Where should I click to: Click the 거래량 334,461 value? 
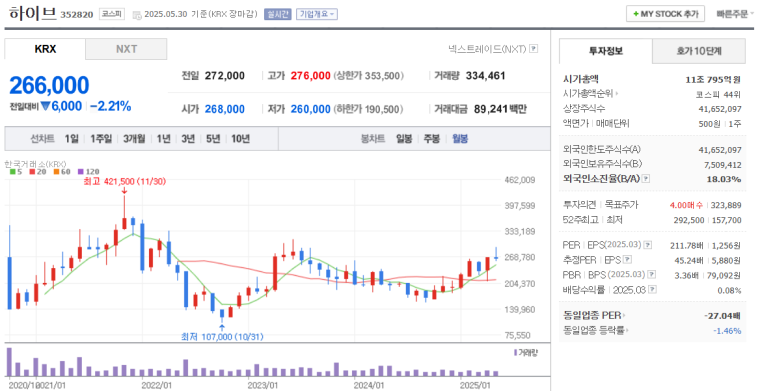coord(485,75)
